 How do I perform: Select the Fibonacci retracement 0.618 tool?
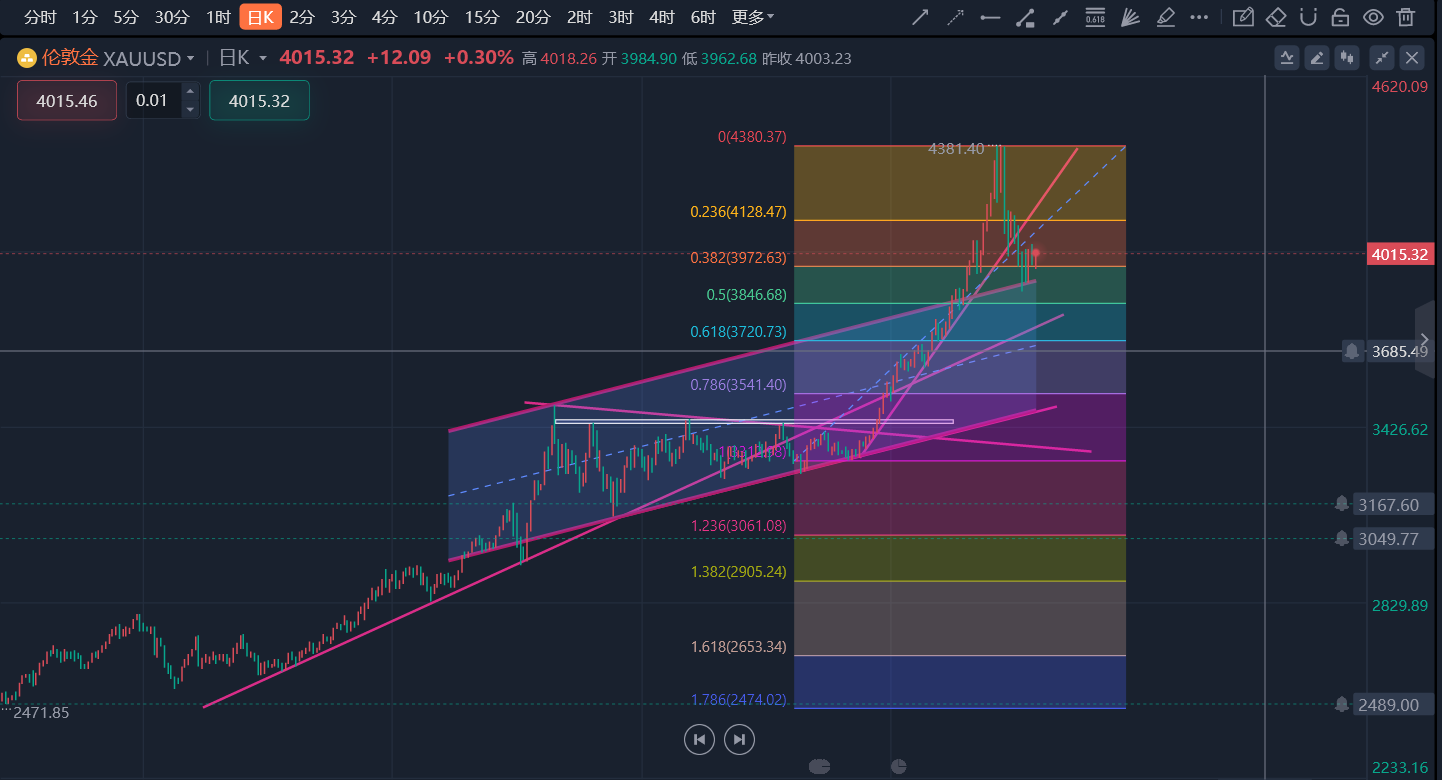tap(1095, 17)
